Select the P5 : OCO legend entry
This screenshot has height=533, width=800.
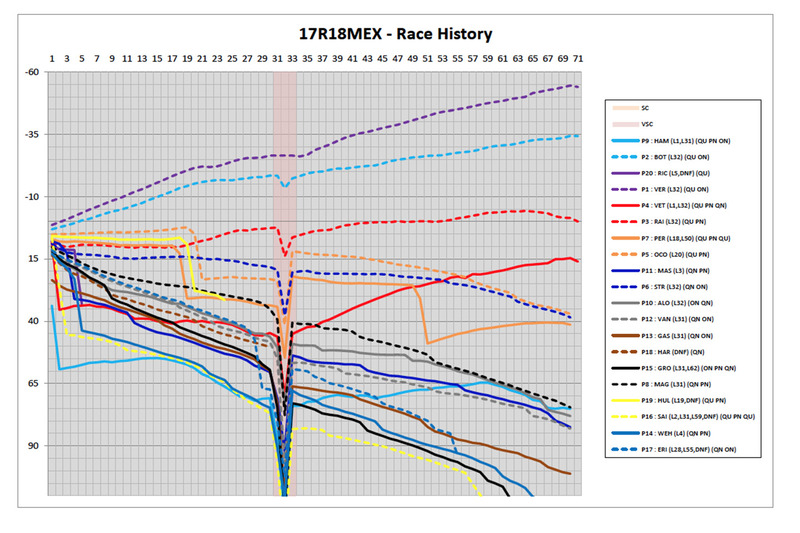coord(670,254)
